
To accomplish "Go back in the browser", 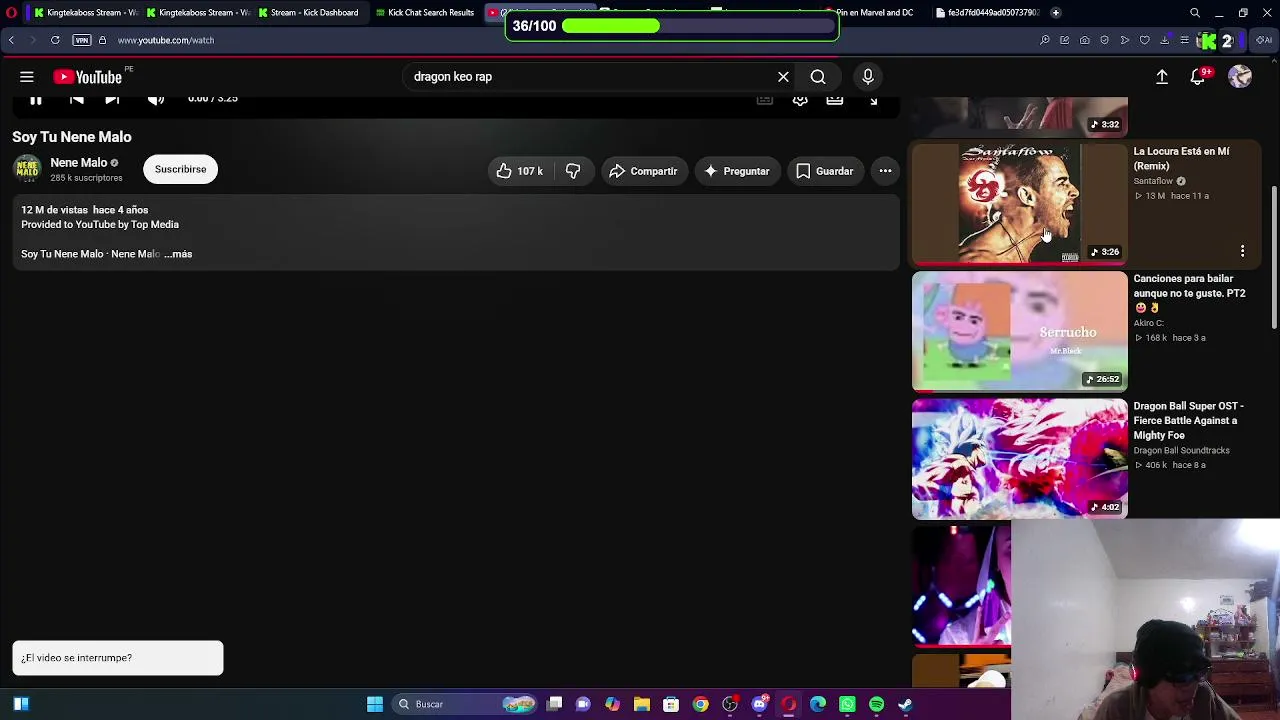I will tap(11, 40).
